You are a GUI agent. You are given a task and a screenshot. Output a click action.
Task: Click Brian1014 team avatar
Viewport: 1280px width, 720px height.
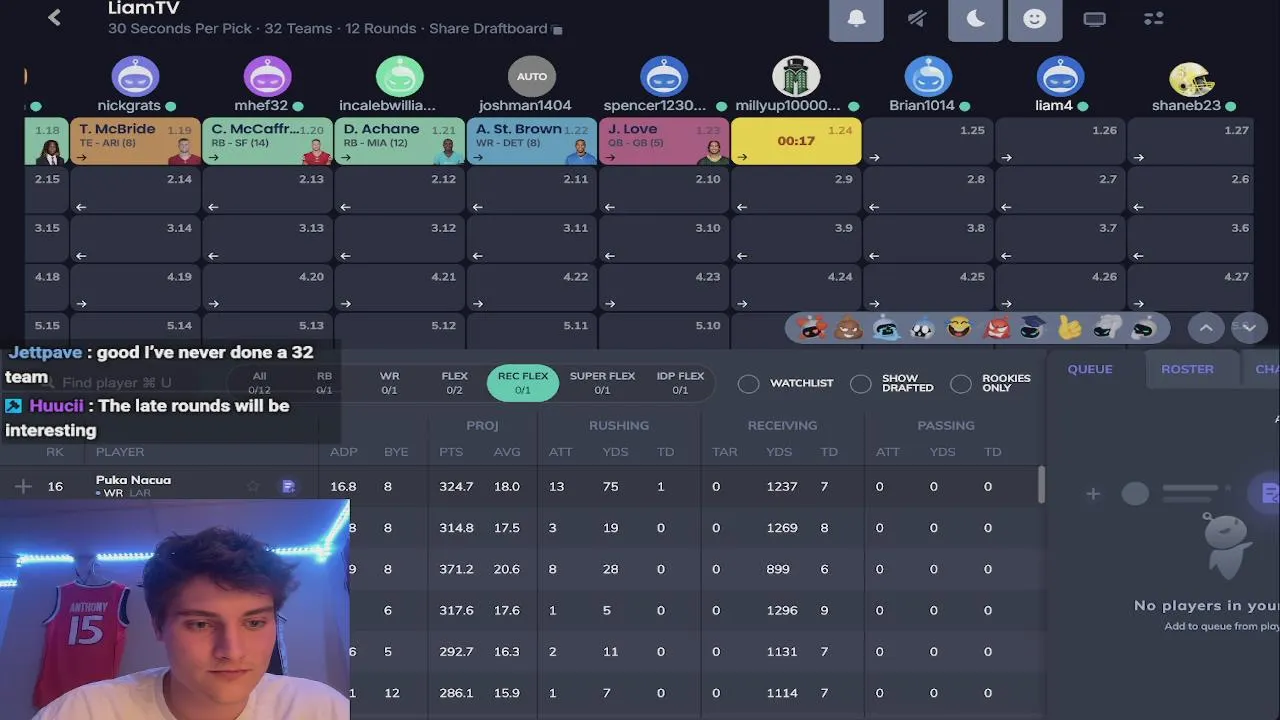[x=927, y=76]
